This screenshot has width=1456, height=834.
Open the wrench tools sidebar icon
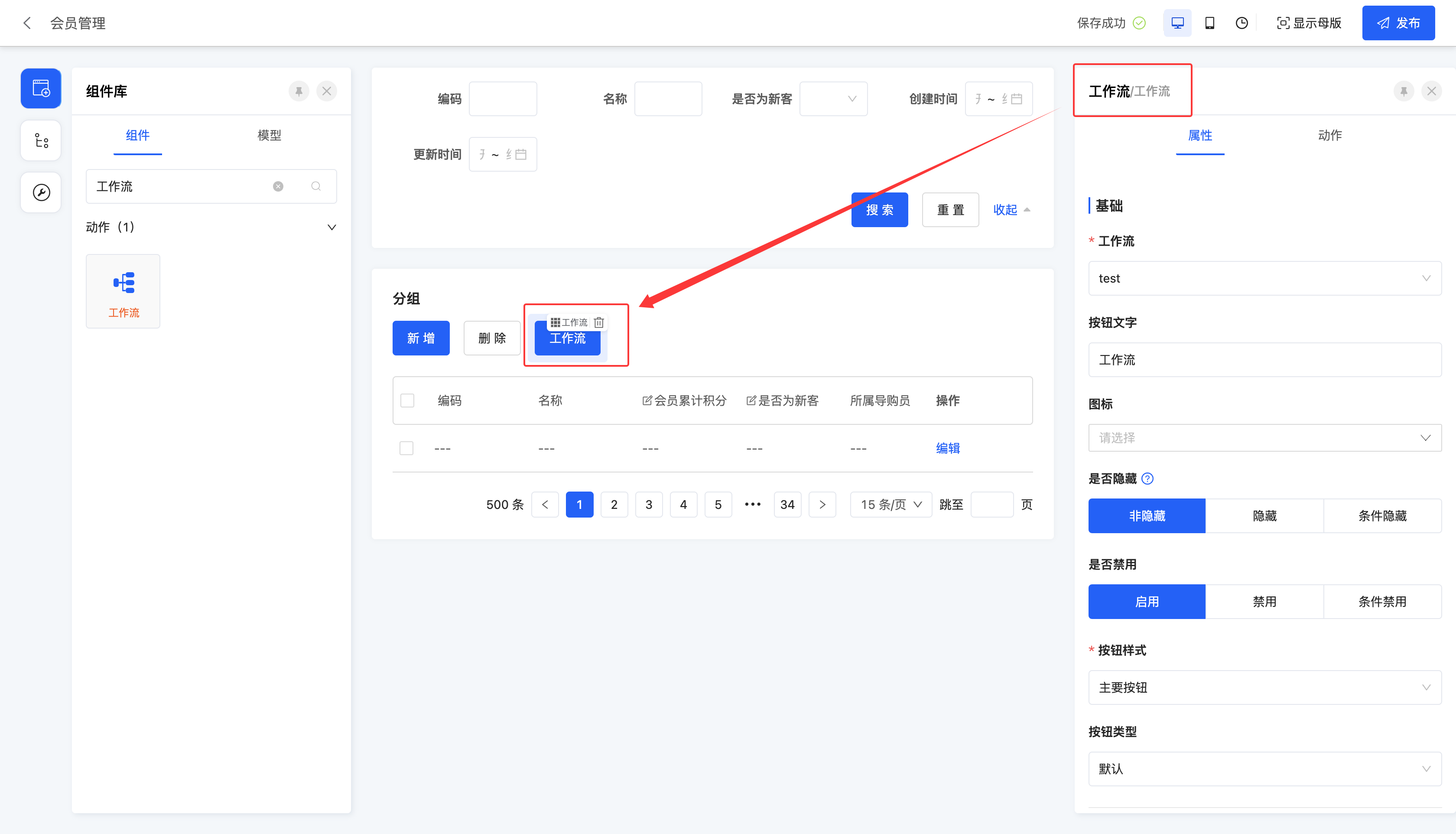point(41,192)
